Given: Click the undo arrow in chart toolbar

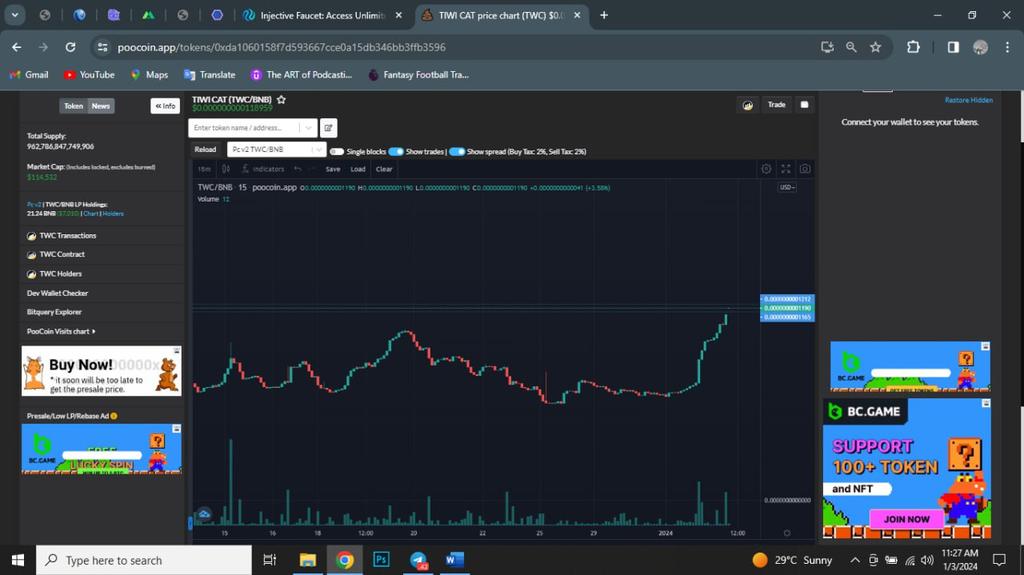Looking at the screenshot, I should click(298, 169).
